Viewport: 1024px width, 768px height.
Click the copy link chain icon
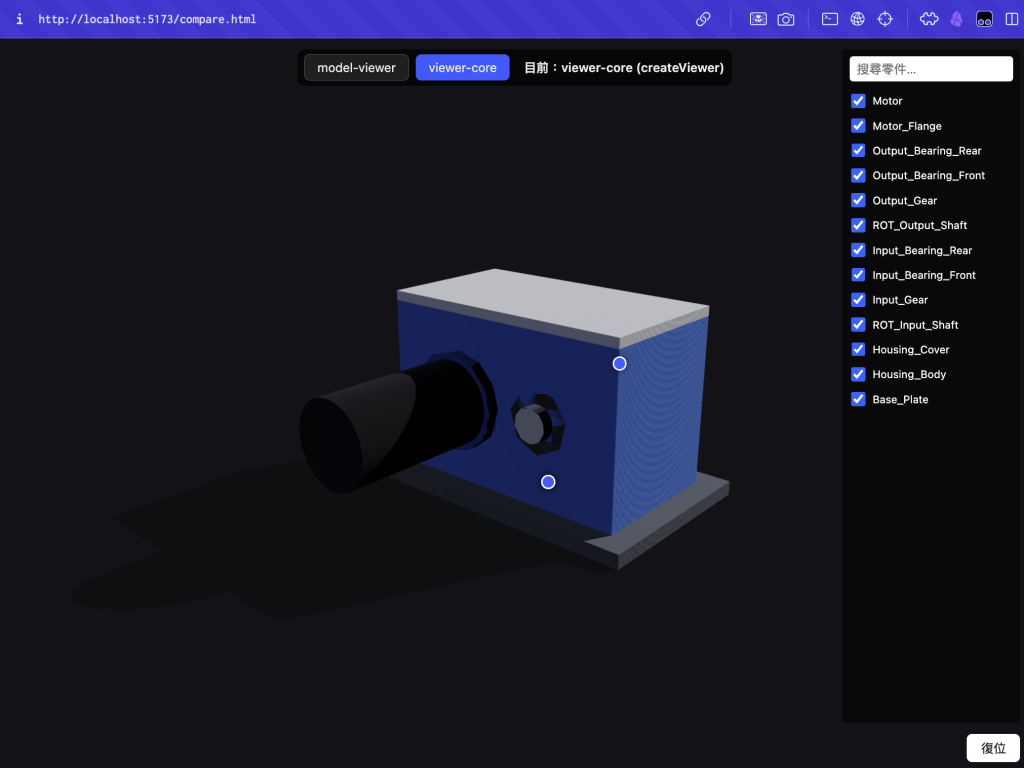click(x=703, y=19)
